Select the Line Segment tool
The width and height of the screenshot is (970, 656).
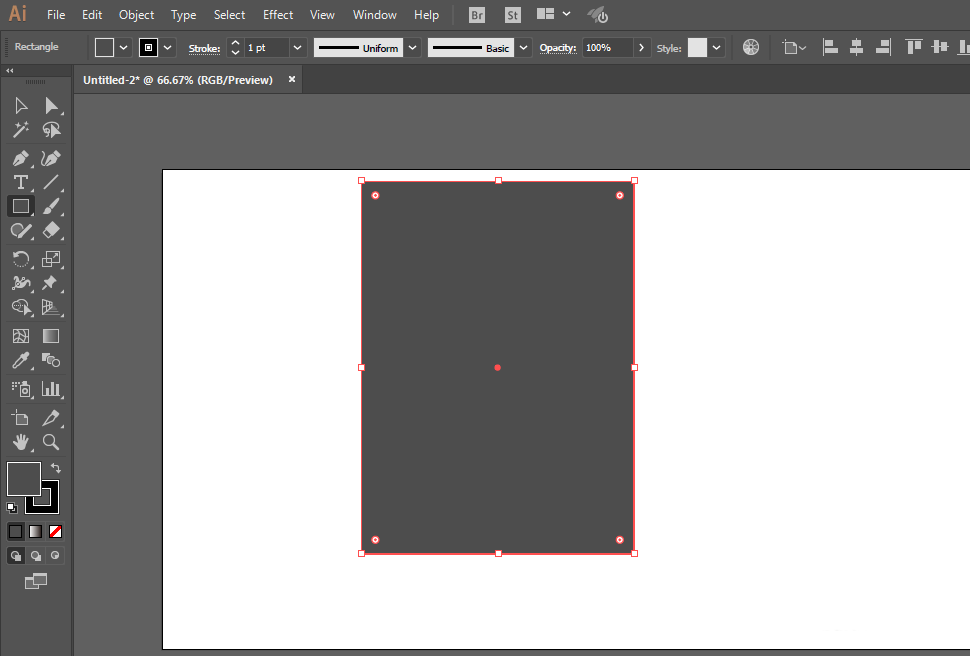tap(51, 182)
